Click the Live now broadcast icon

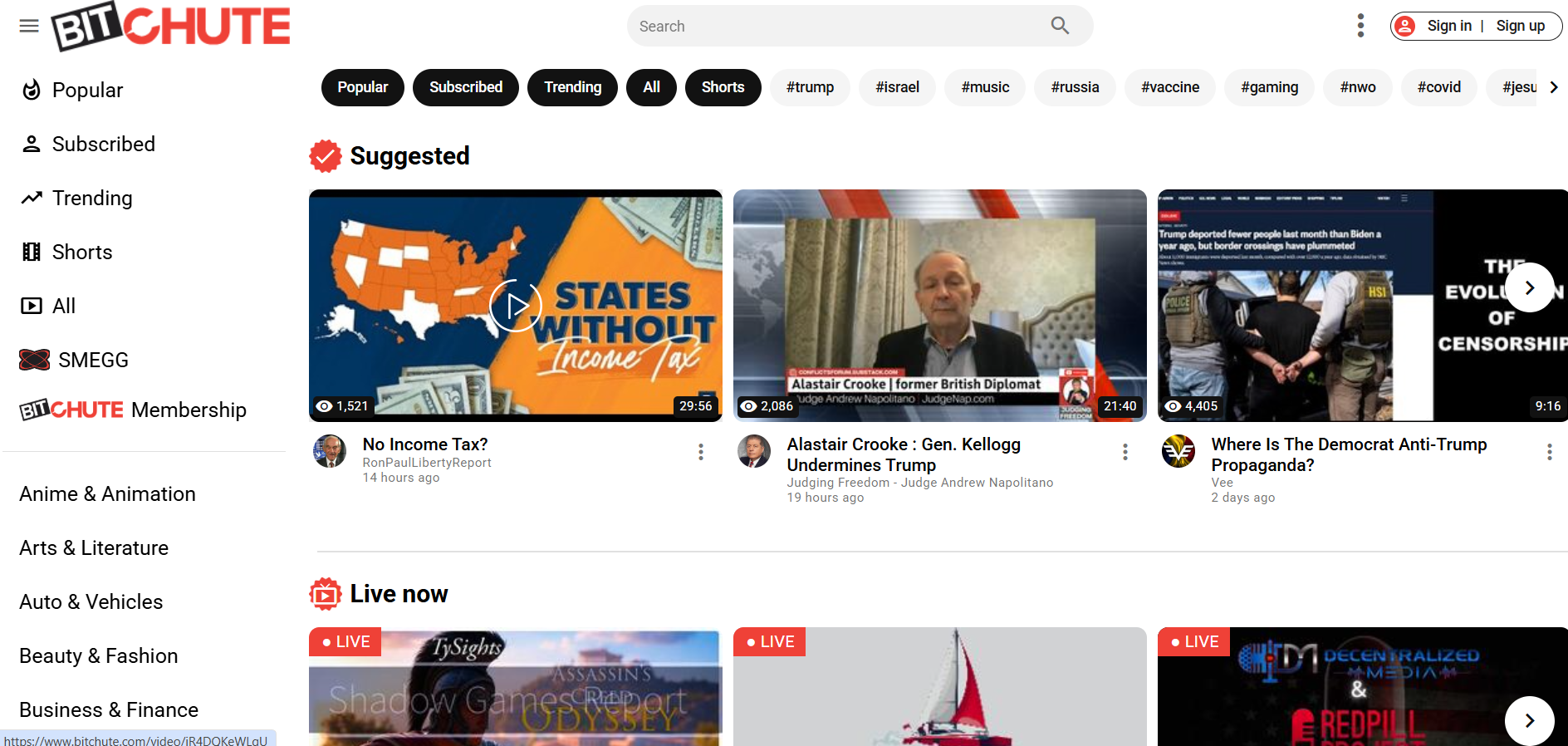coord(326,594)
